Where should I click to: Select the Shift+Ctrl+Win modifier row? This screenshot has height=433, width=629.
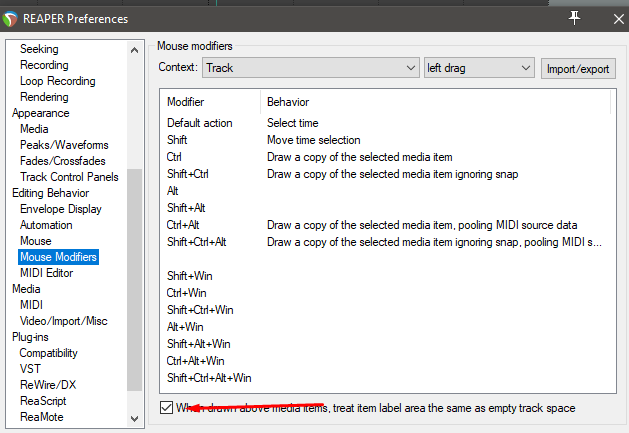pyautogui.click(x=388, y=310)
